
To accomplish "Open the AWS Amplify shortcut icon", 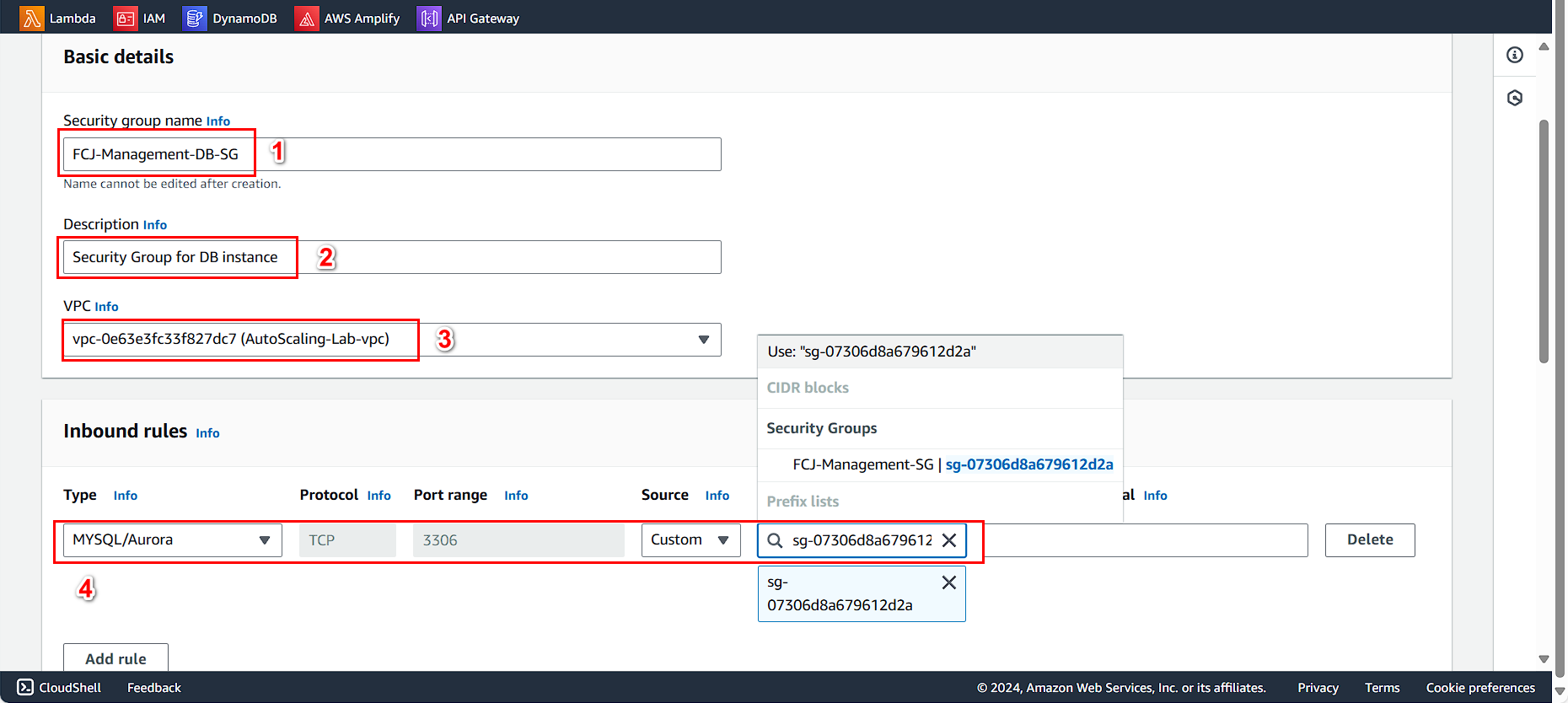I will coord(306,18).
